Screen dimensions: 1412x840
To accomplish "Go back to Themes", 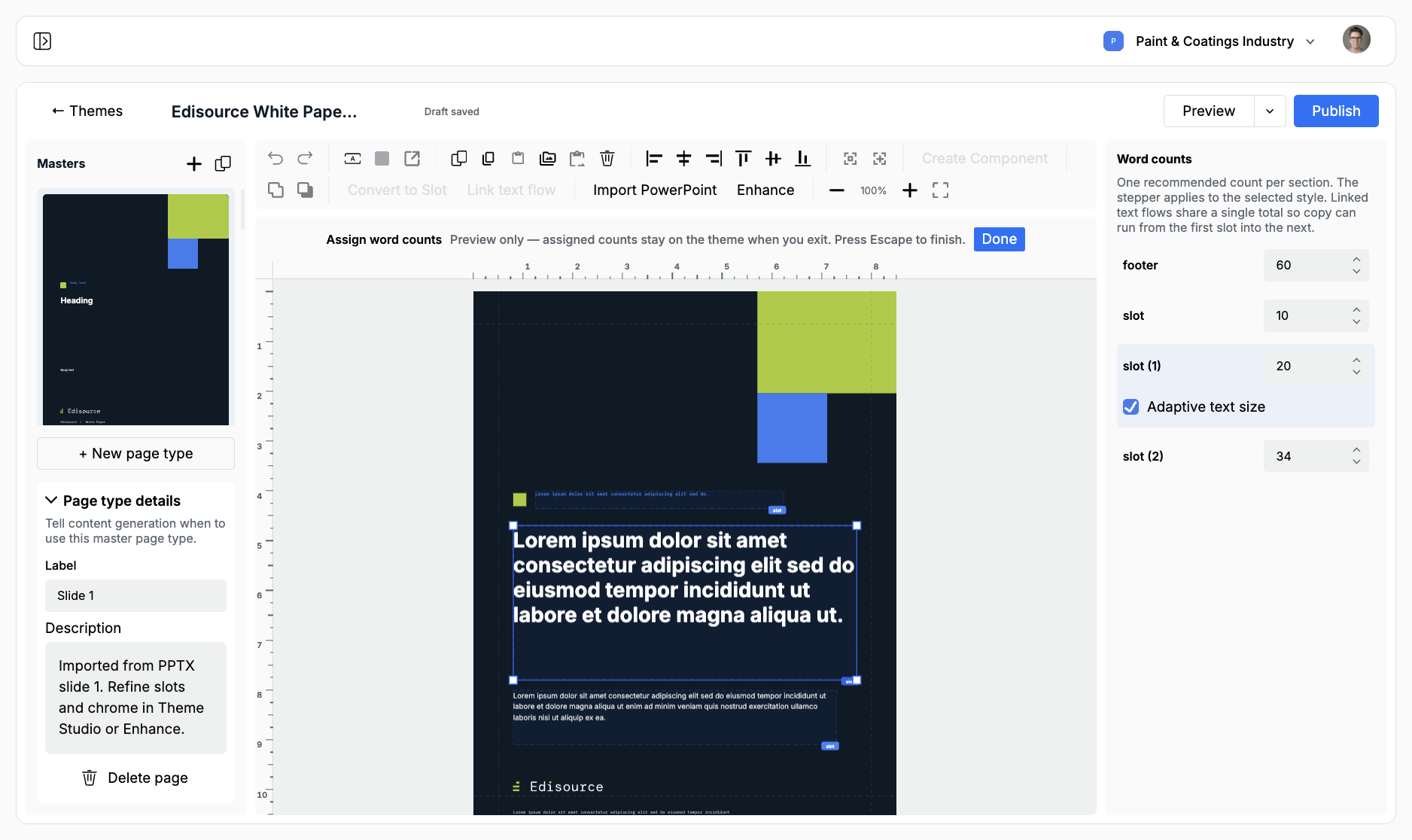I will 87,111.
